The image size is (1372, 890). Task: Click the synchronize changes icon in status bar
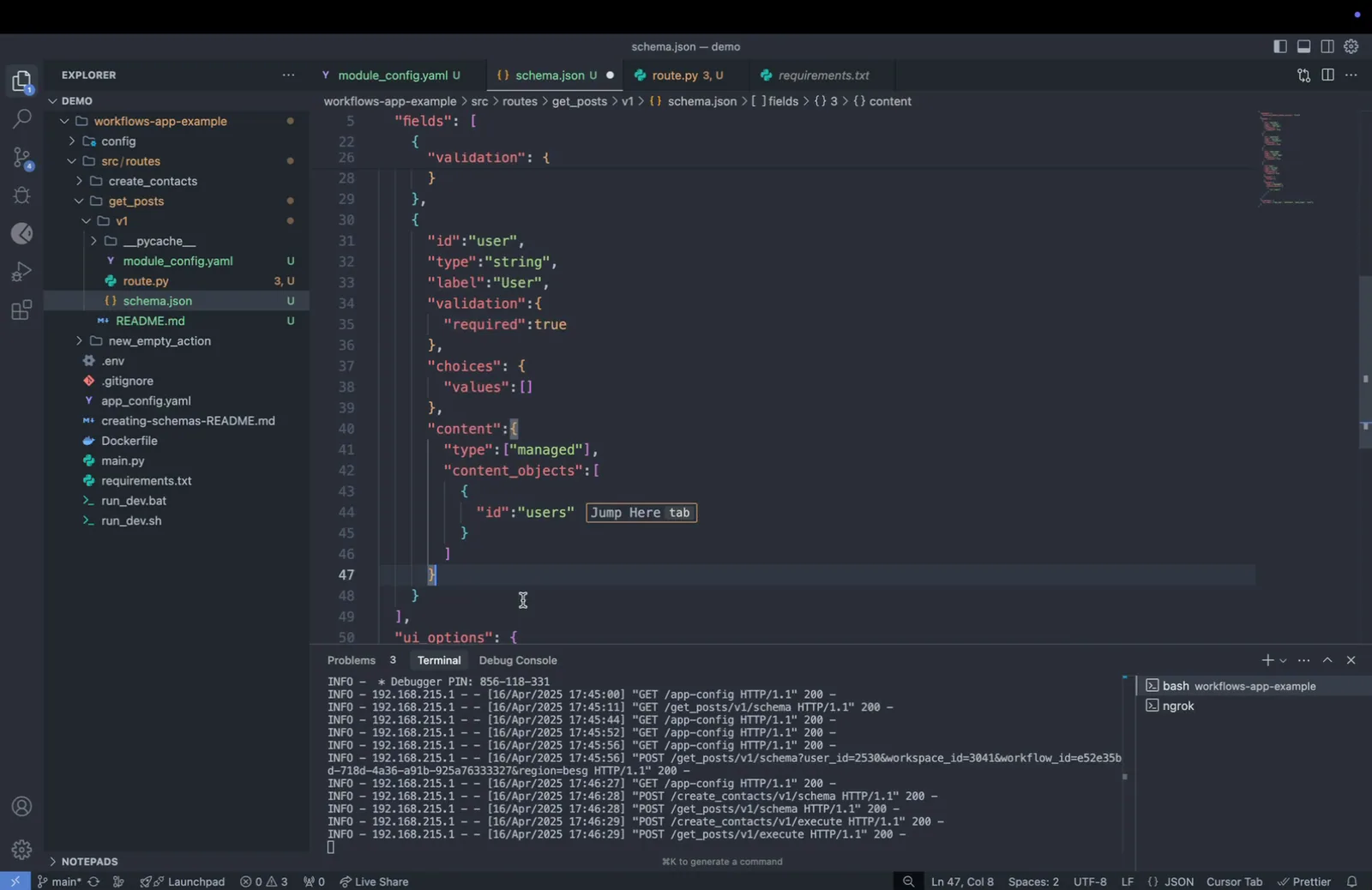93,881
